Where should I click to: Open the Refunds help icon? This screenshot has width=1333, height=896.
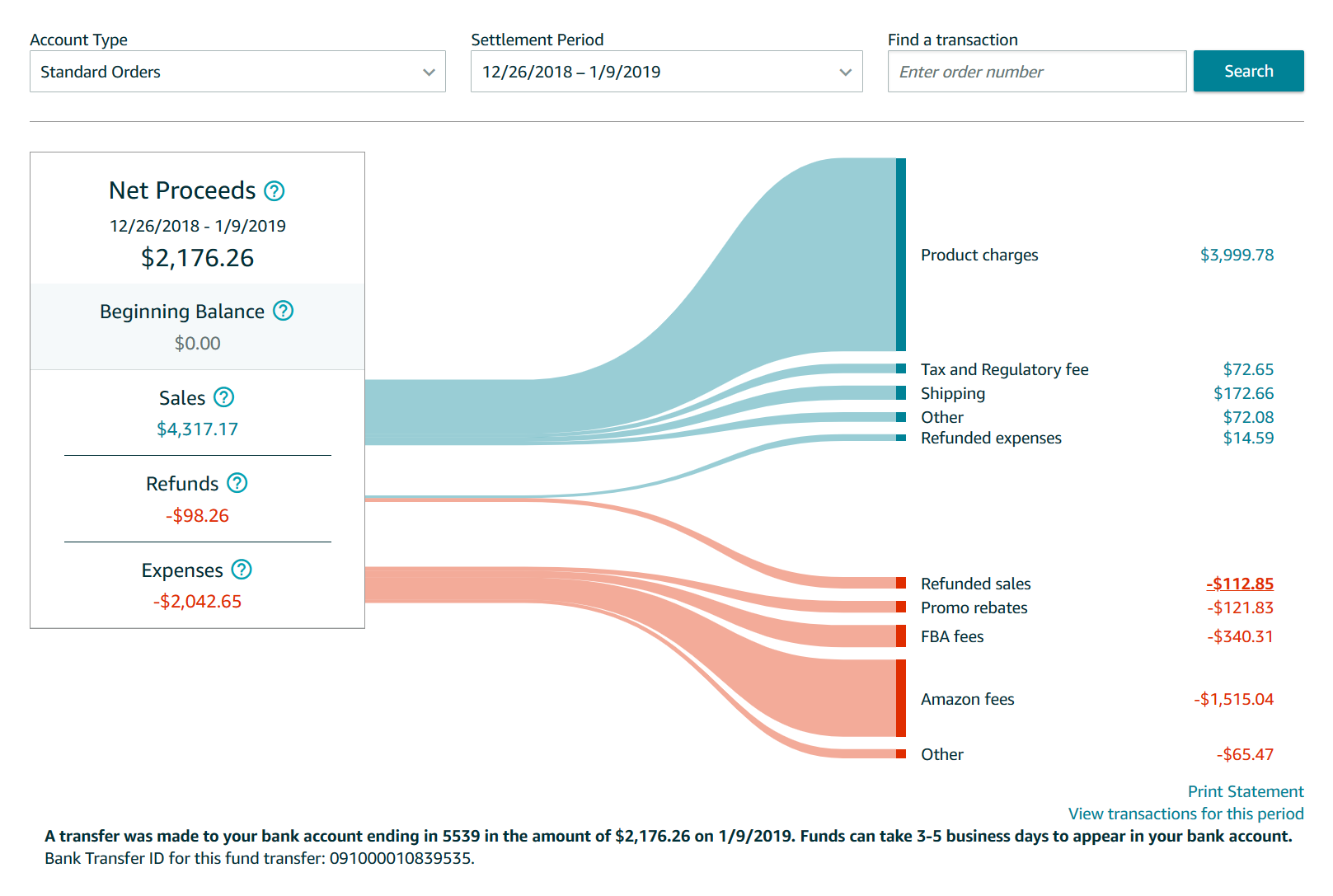(237, 483)
